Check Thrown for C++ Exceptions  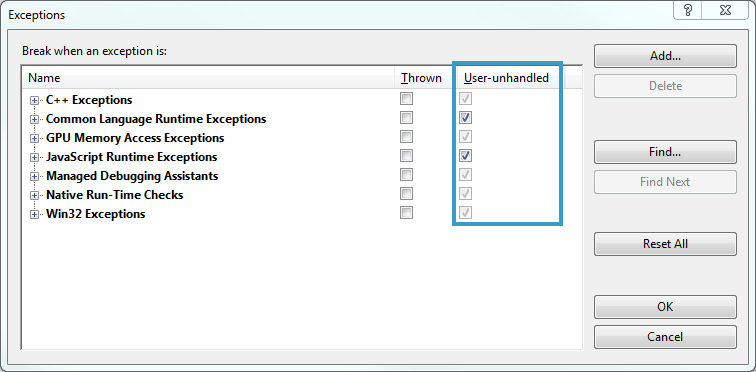click(x=406, y=99)
